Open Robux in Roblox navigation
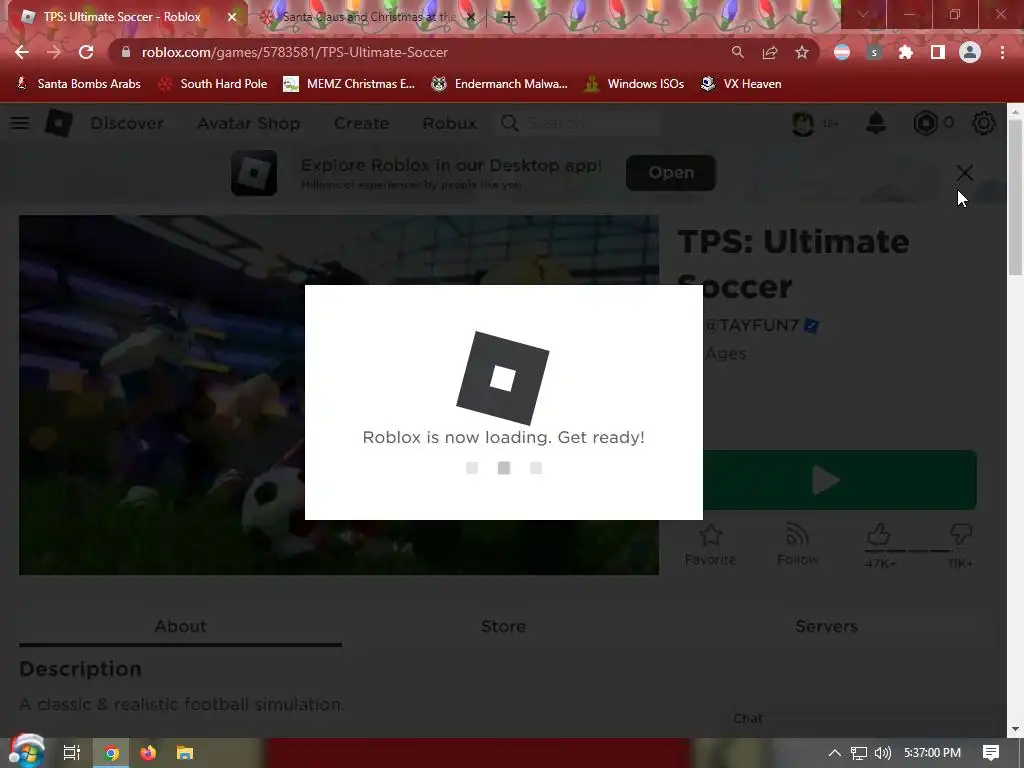 click(x=449, y=123)
